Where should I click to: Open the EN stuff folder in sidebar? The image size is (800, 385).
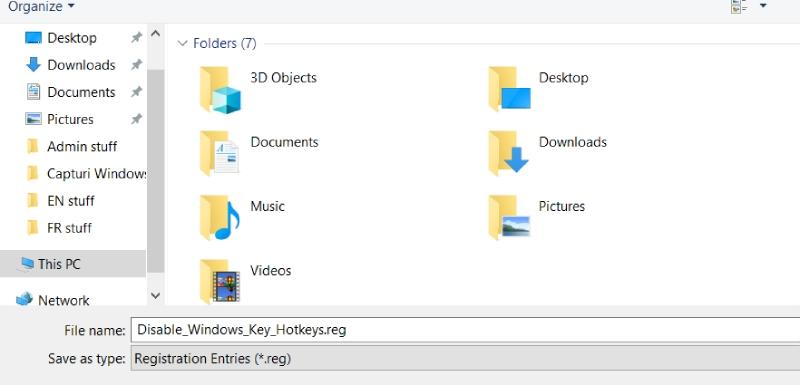[71, 201]
